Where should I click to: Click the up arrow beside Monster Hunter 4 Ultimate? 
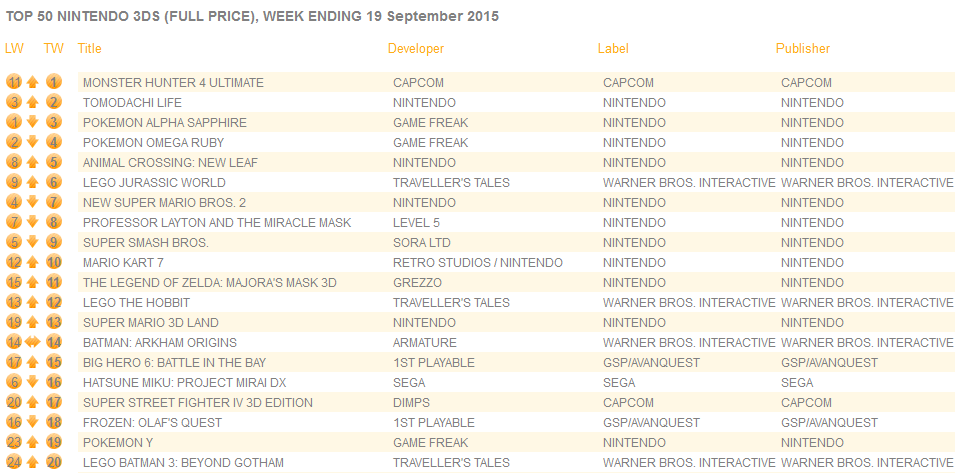pyautogui.click(x=33, y=83)
